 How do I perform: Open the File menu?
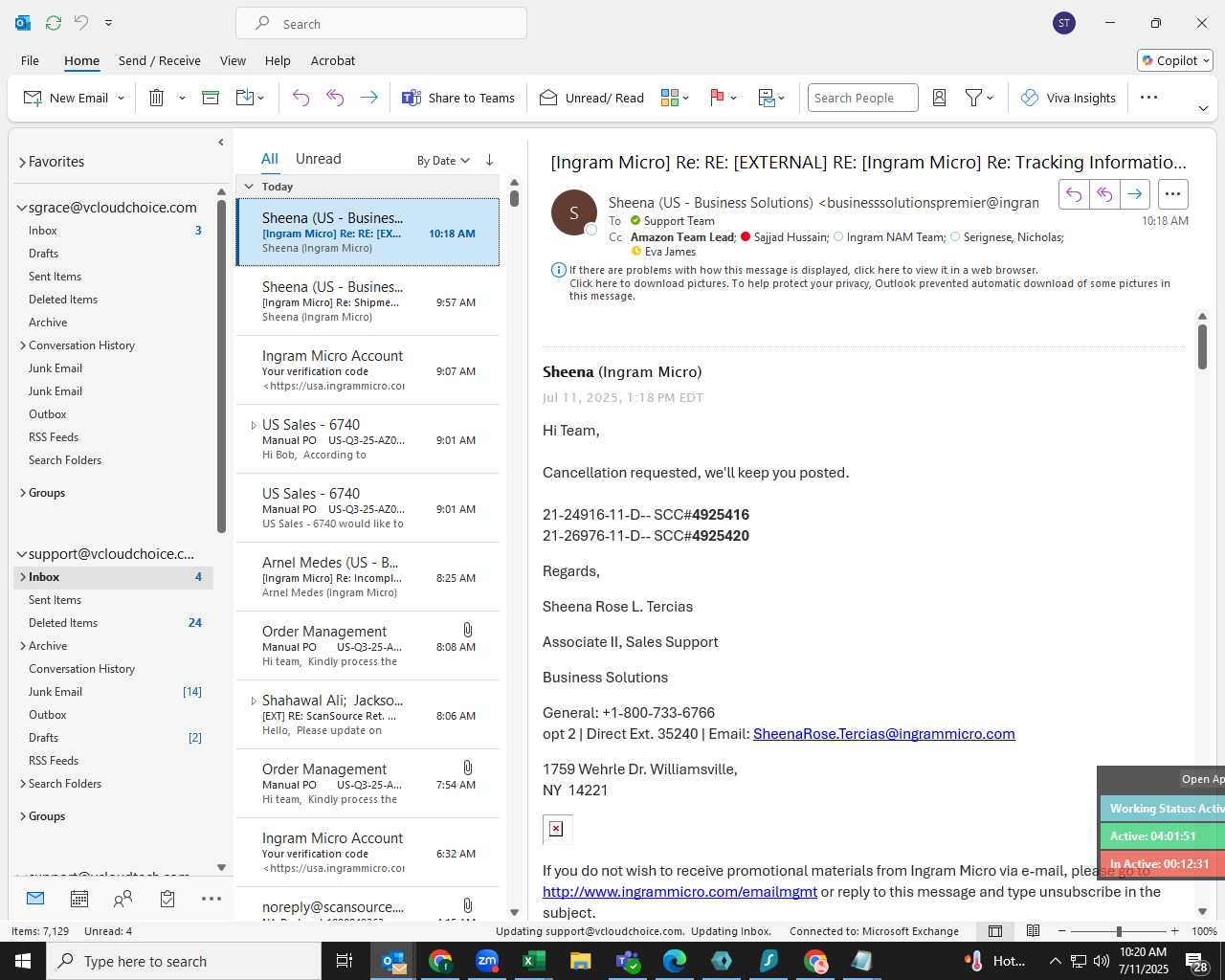pyautogui.click(x=30, y=60)
